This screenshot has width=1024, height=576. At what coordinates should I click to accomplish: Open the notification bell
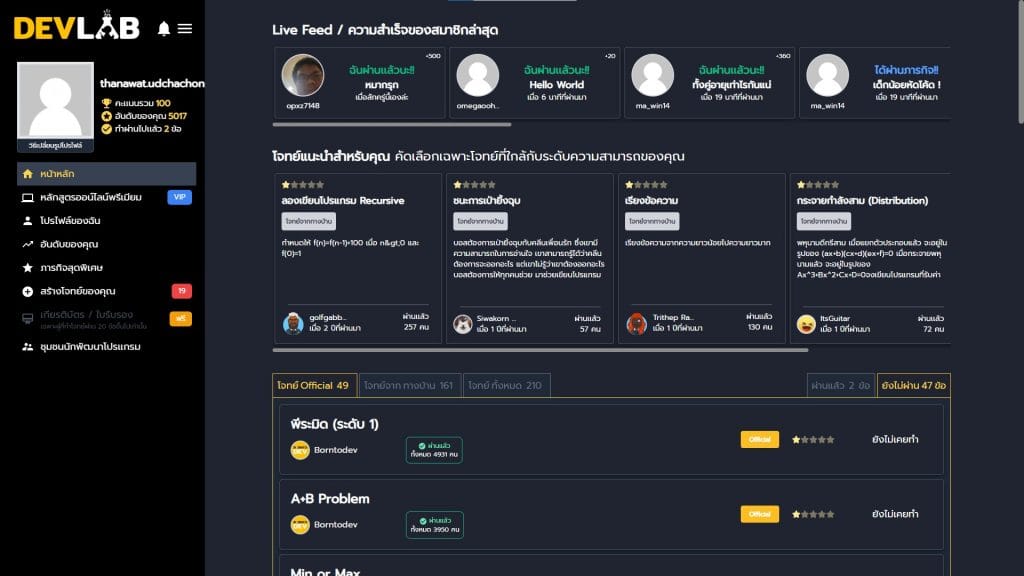coord(164,29)
